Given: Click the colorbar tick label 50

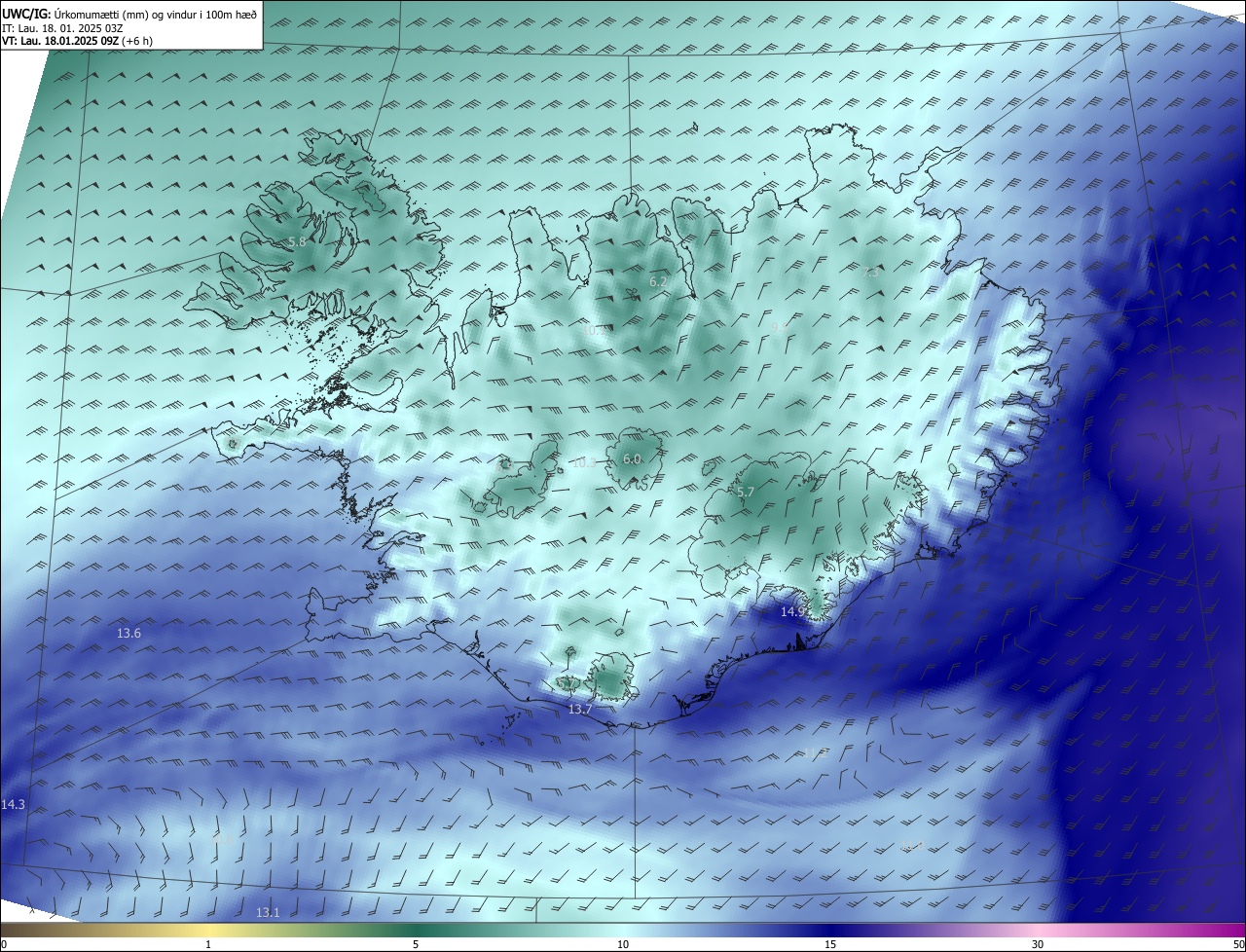Looking at the screenshot, I should 1238,944.
